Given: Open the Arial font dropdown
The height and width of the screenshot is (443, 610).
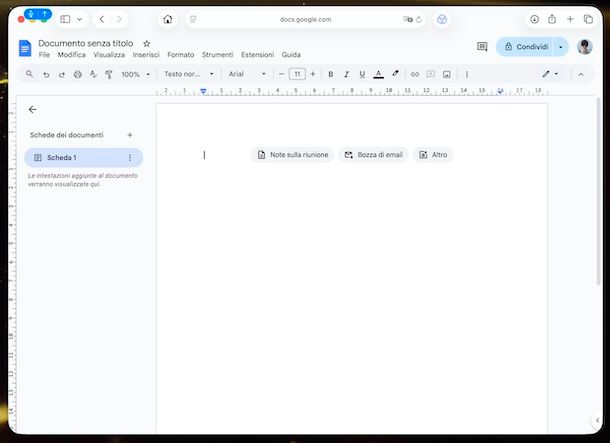Looking at the screenshot, I should [247, 74].
